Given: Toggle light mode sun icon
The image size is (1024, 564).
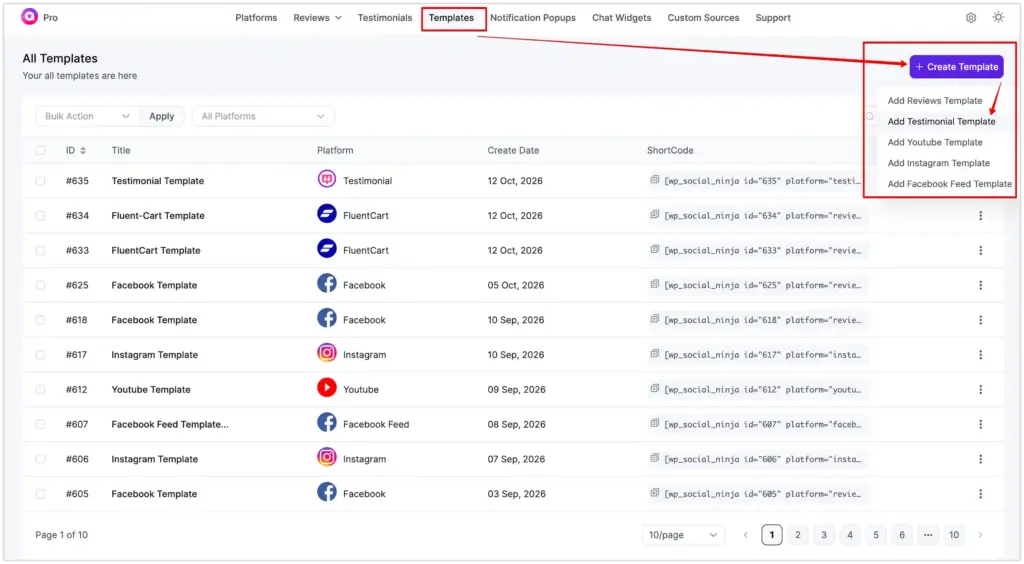Looking at the screenshot, I should 998,18.
